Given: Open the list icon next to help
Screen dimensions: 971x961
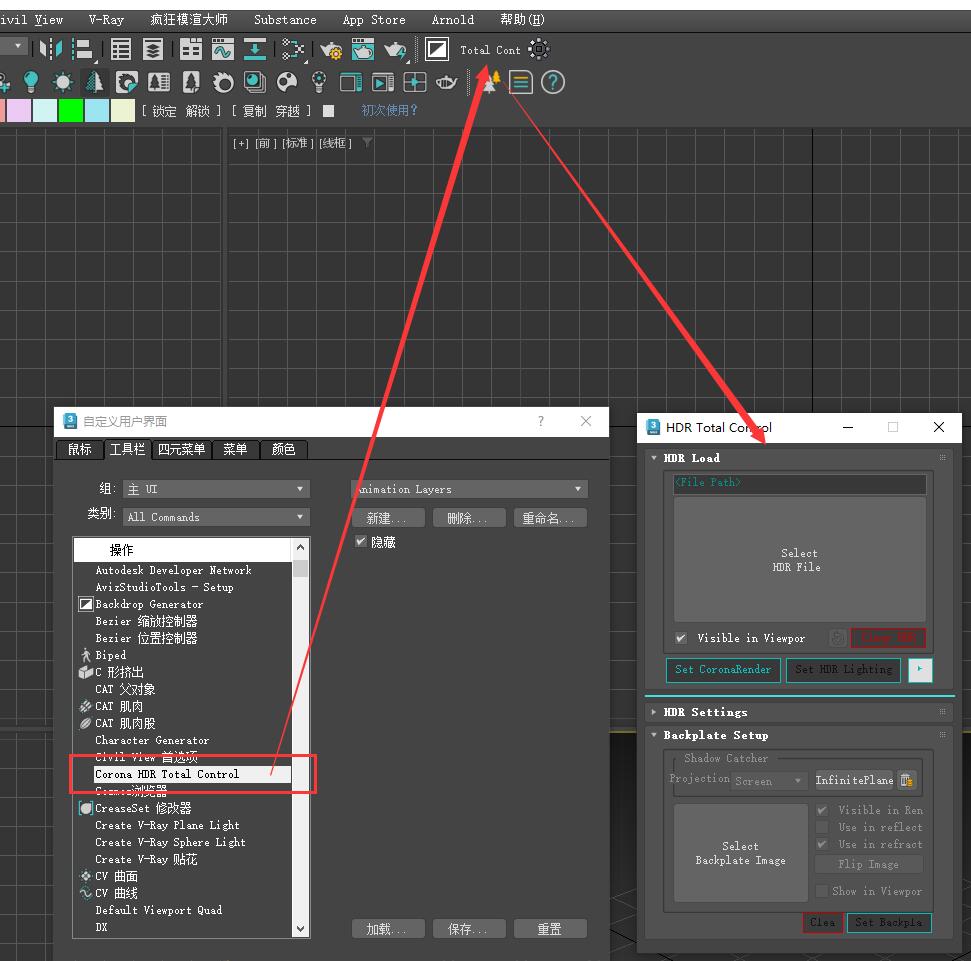Looking at the screenshot, I should tap(520, 82).
